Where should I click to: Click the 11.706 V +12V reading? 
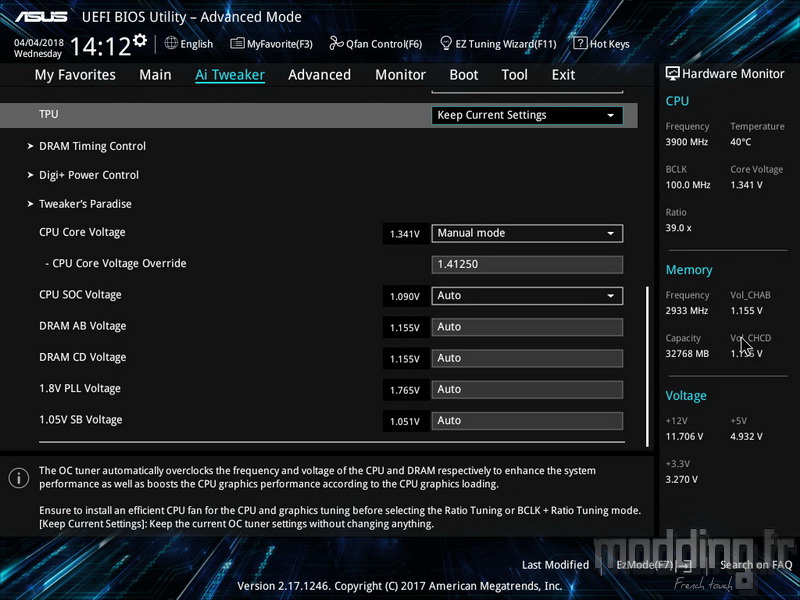[x=684, y=437]
